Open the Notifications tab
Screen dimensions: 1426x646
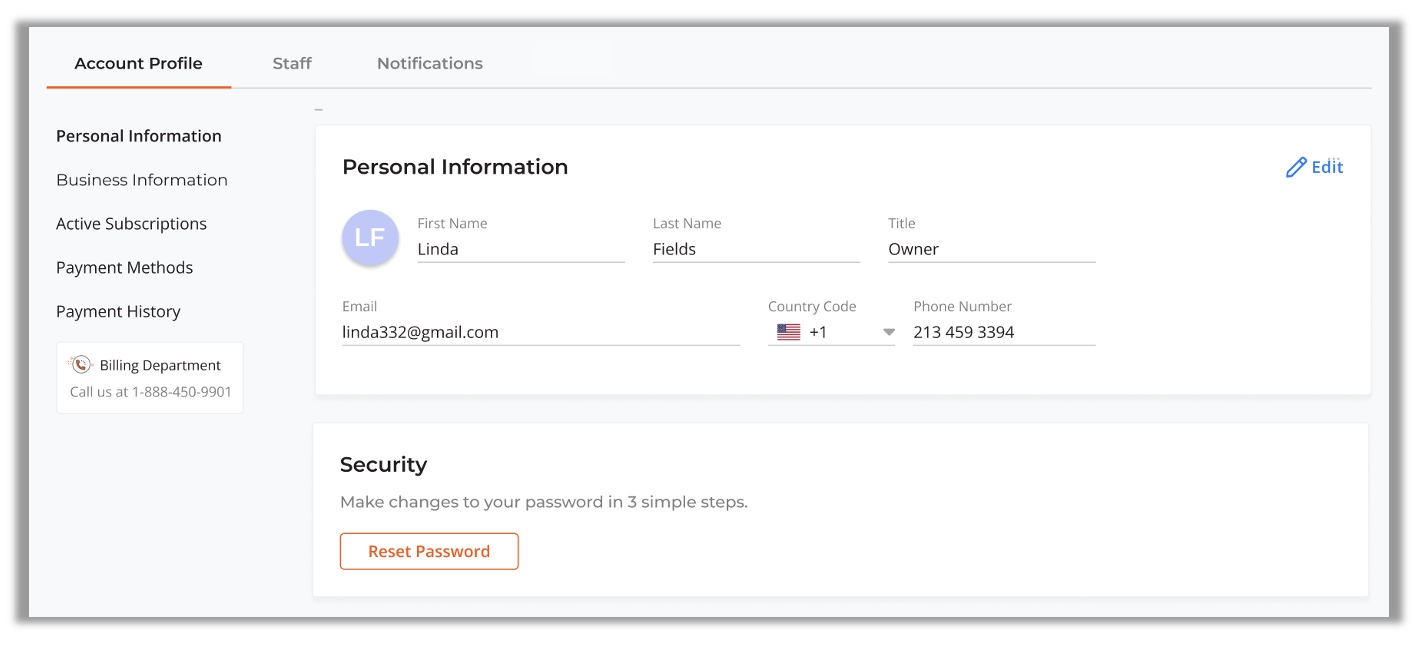429,63
